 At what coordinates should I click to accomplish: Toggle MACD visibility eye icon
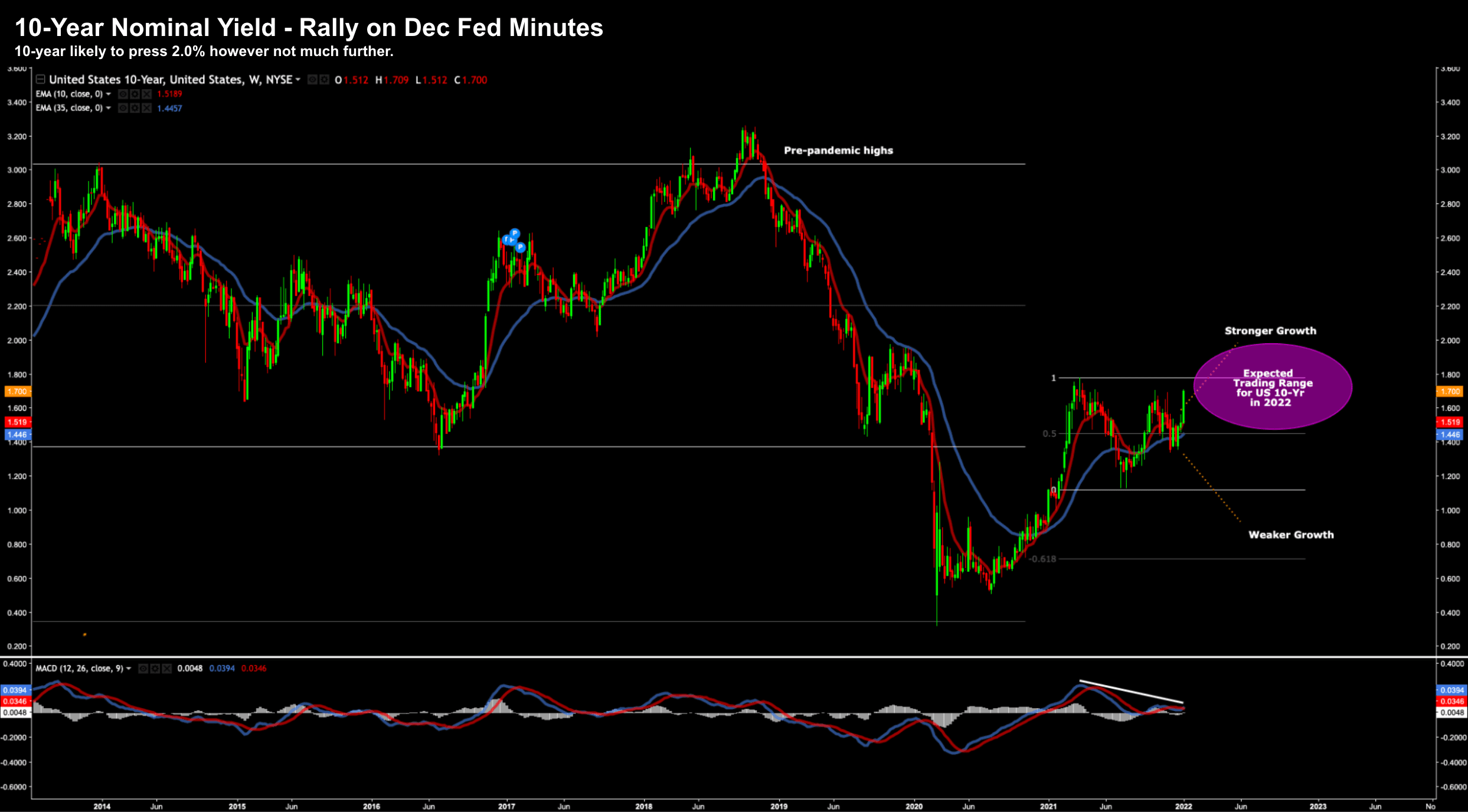click(143, 669)
